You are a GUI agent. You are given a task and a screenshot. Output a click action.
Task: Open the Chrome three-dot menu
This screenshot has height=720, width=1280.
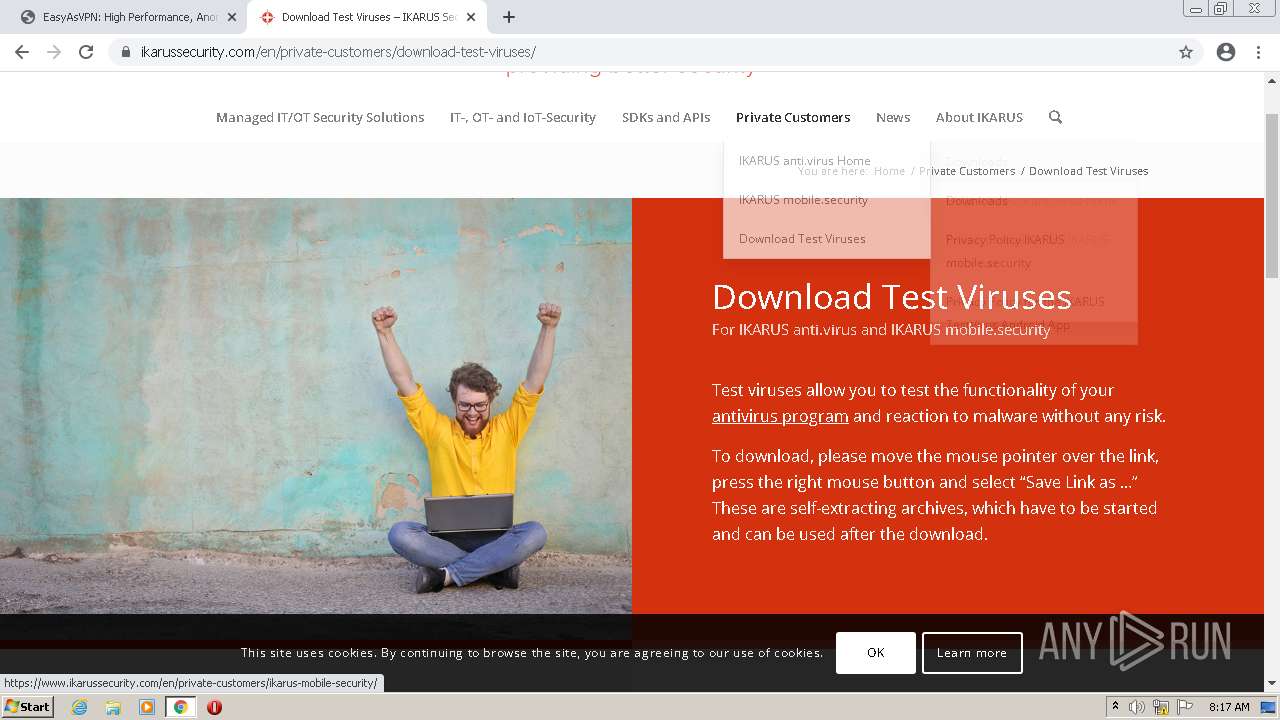(x=1258, y=52)
